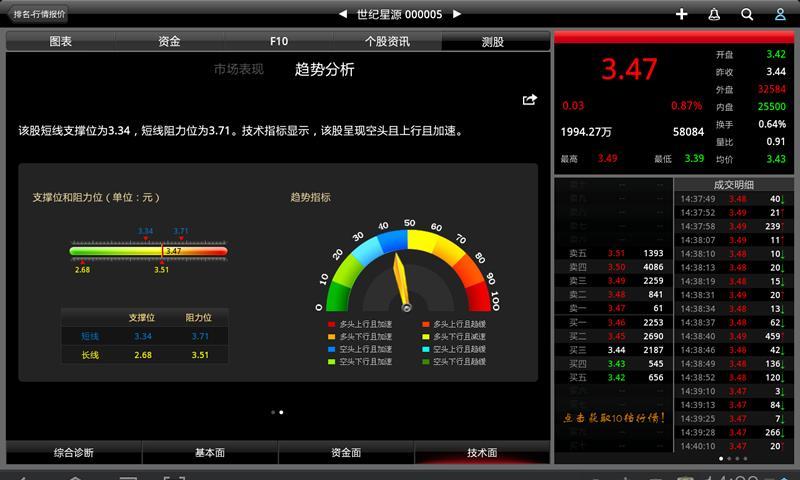The image size is (800, 480).
Task: Click the 支撑位 column header
Action: tap(142, 317)
